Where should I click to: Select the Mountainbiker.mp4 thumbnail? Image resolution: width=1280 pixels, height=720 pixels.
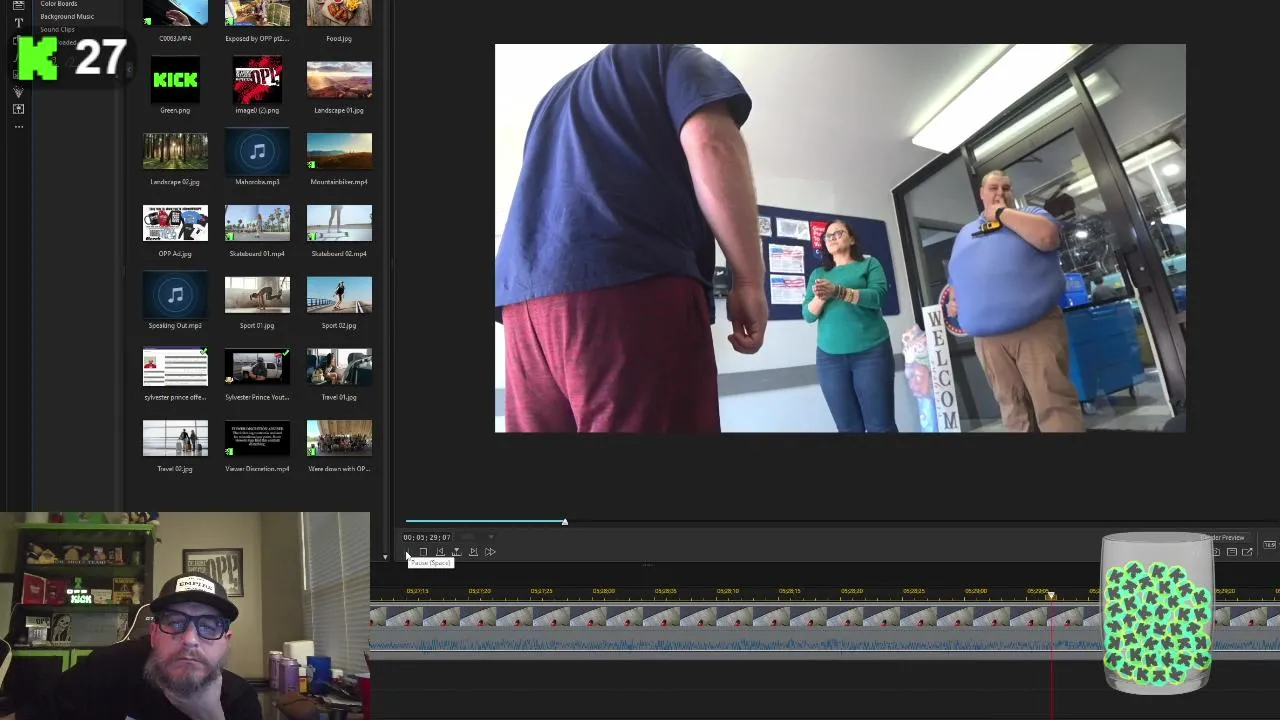(x=339, y=152)
